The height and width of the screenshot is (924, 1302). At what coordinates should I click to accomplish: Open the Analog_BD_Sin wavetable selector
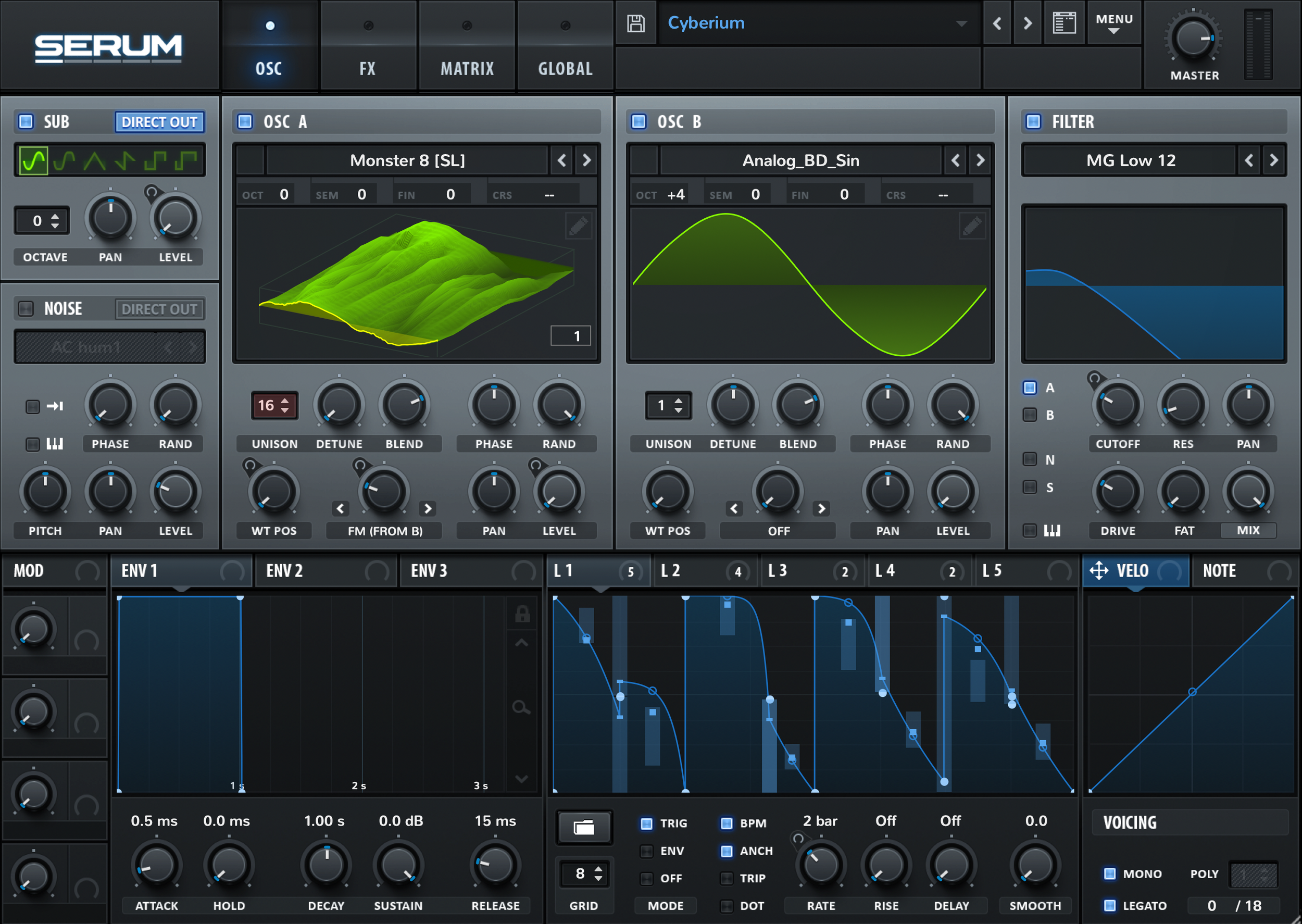coord(801,160)
